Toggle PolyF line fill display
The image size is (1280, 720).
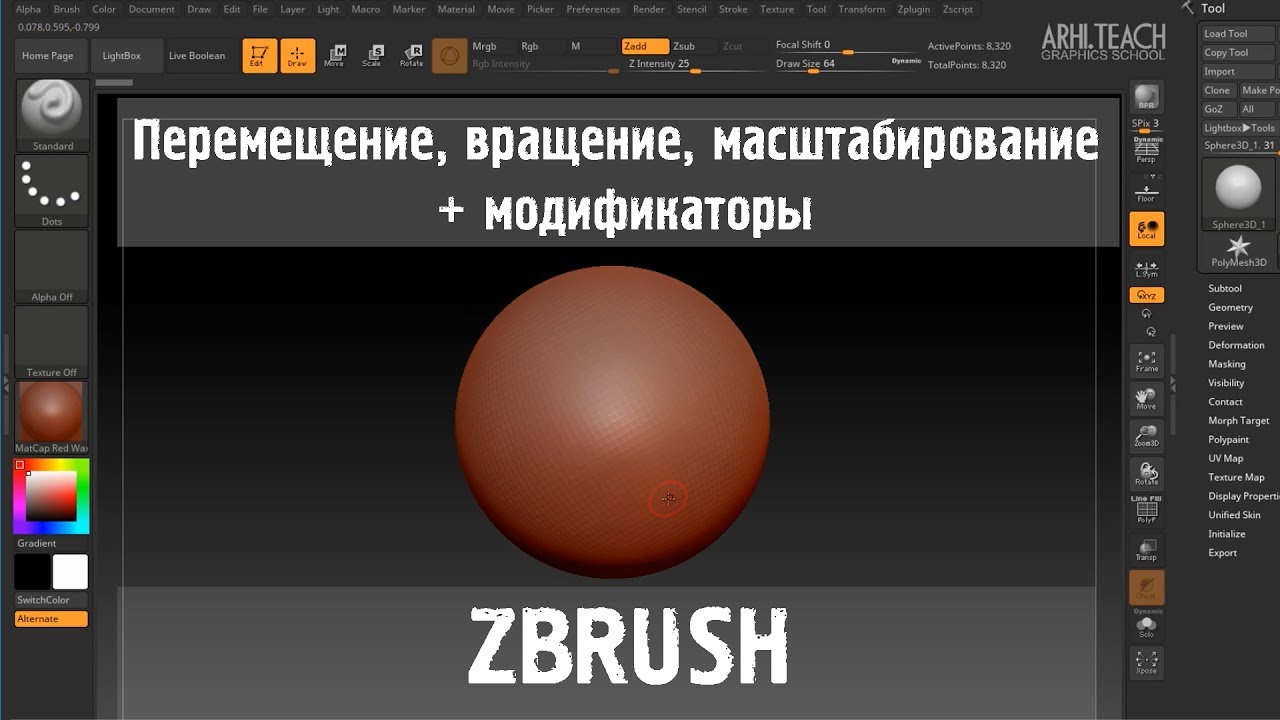click(1146, 511)
